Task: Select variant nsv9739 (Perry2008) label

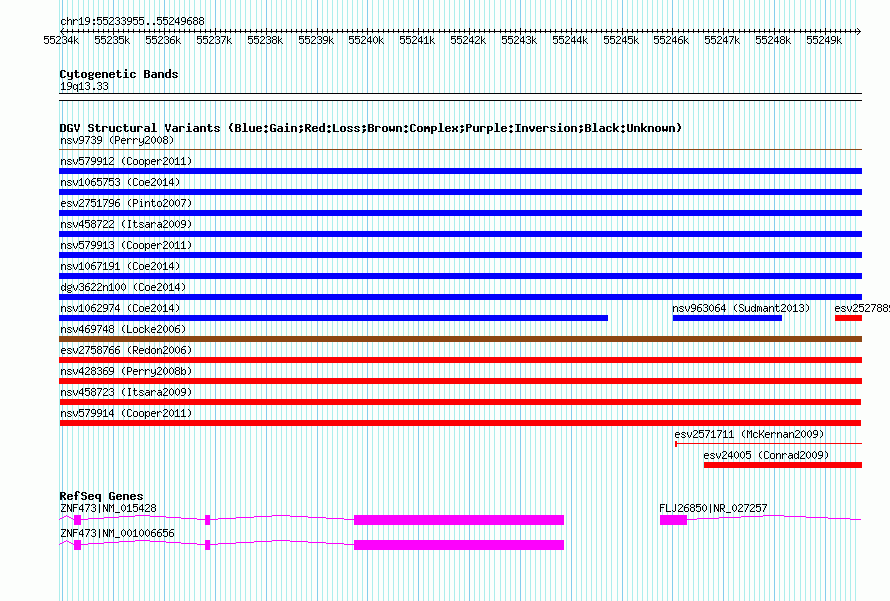Action: [117, 140]
